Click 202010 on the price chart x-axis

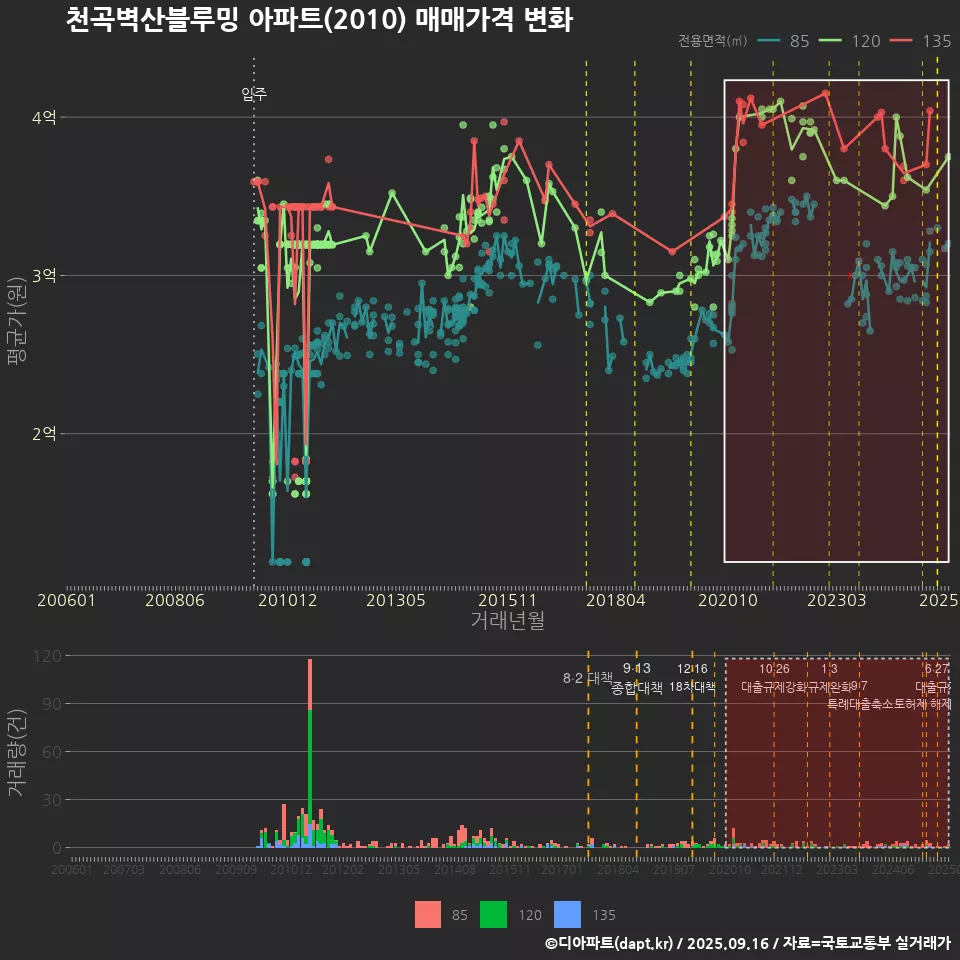728,600
